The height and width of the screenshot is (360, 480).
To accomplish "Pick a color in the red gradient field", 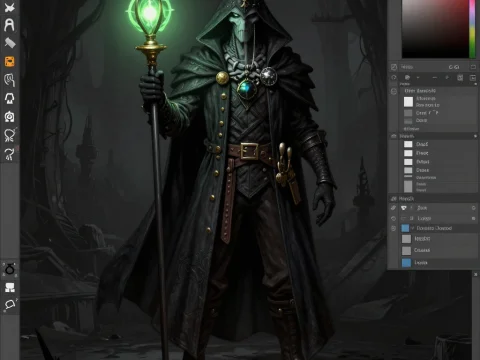I will (x=435, y=28).
